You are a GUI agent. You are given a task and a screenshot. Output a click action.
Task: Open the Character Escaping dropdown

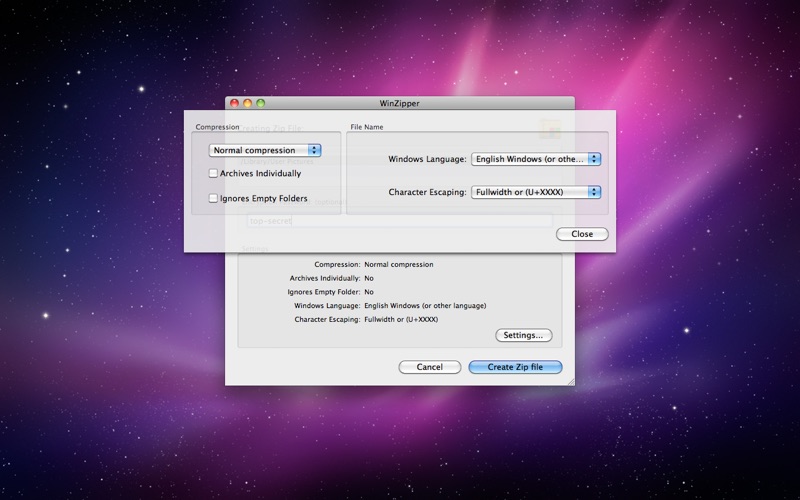click(536, 192)
